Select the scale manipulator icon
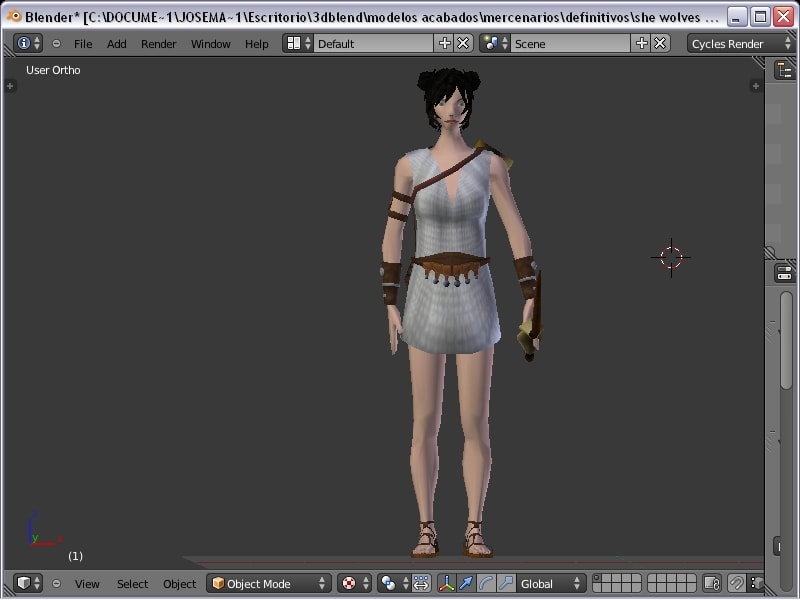 (506, 583)
